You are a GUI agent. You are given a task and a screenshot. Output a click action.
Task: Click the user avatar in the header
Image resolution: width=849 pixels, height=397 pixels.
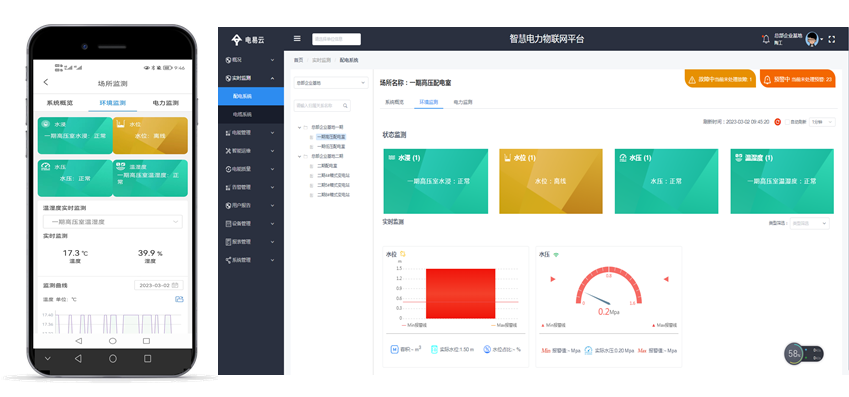[x=812, y=39]
